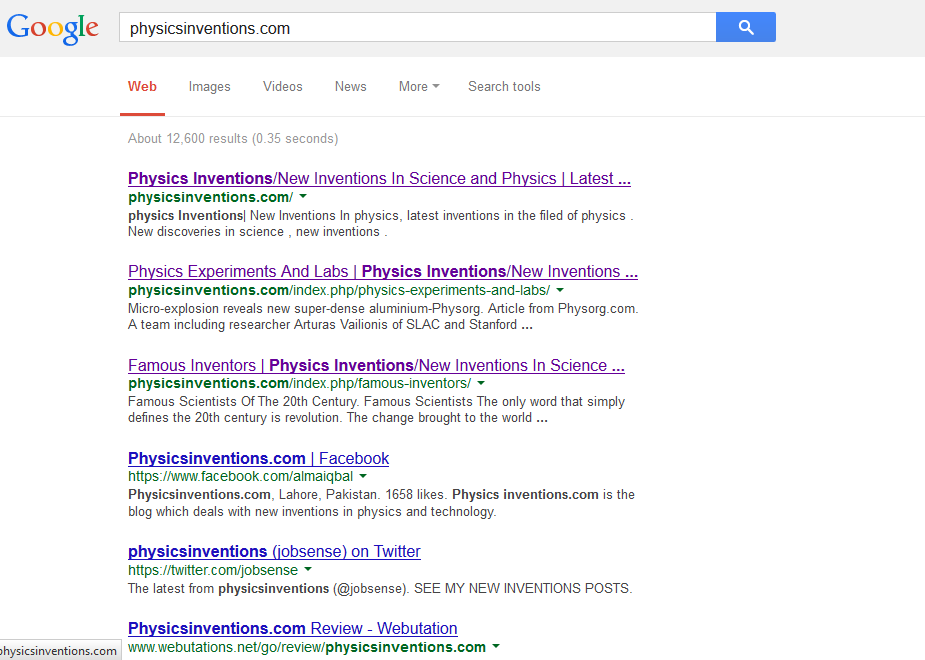Viewport: 925px width, 660px height.
Task: Expand arrow beside famous-inventors URL
Action: tap(481, 383)
